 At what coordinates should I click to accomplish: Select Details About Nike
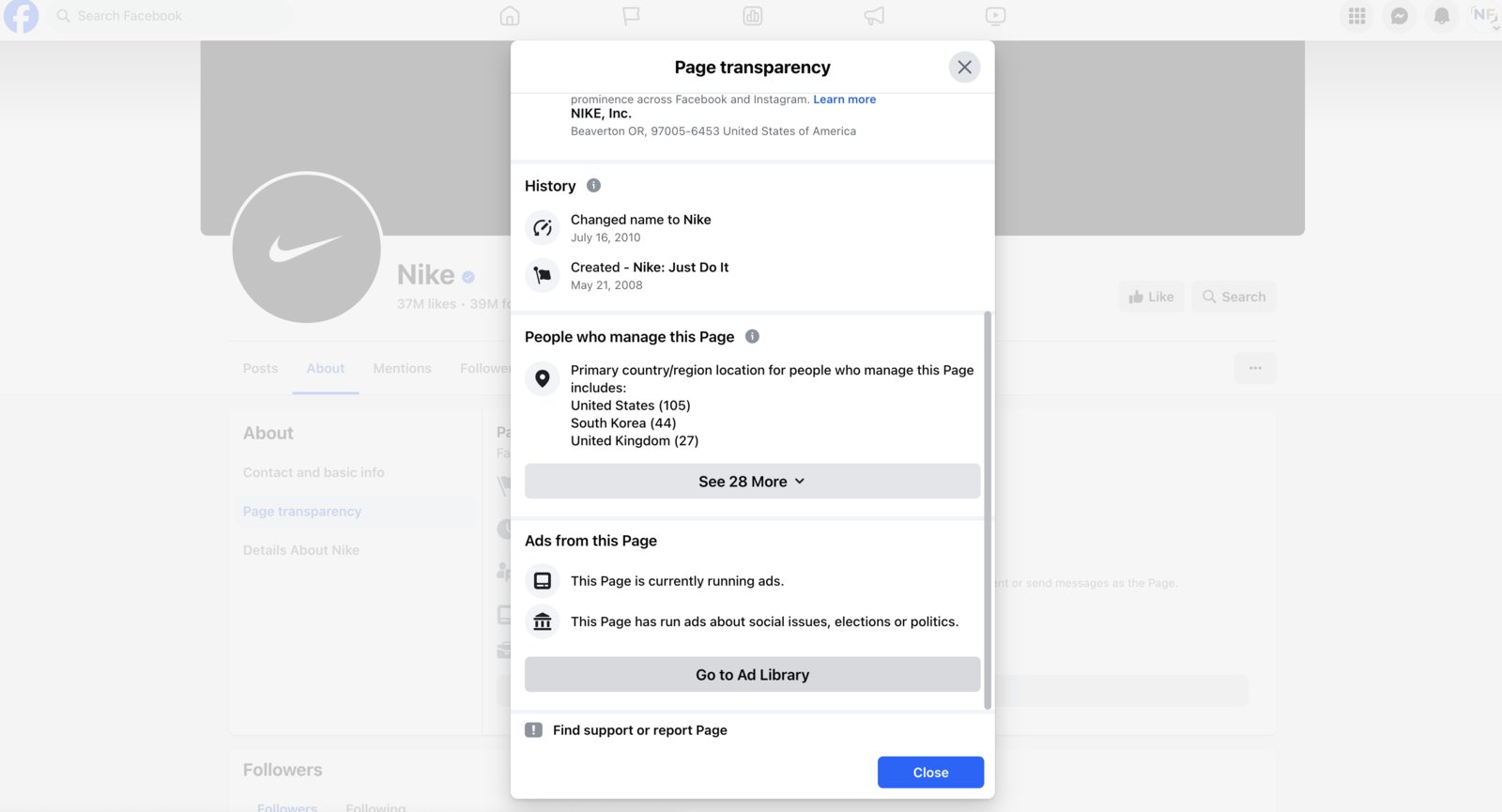pos(301,550)
